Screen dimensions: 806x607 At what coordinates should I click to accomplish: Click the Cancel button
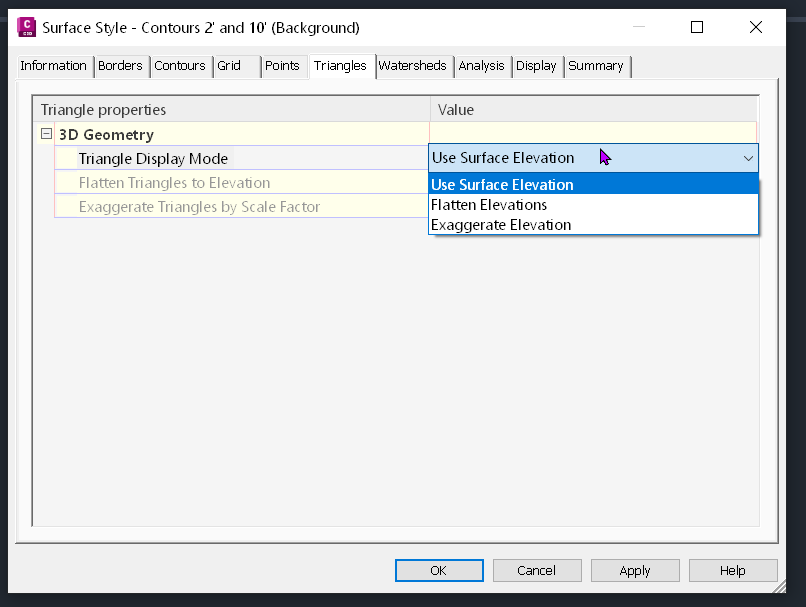pos(536,570)
